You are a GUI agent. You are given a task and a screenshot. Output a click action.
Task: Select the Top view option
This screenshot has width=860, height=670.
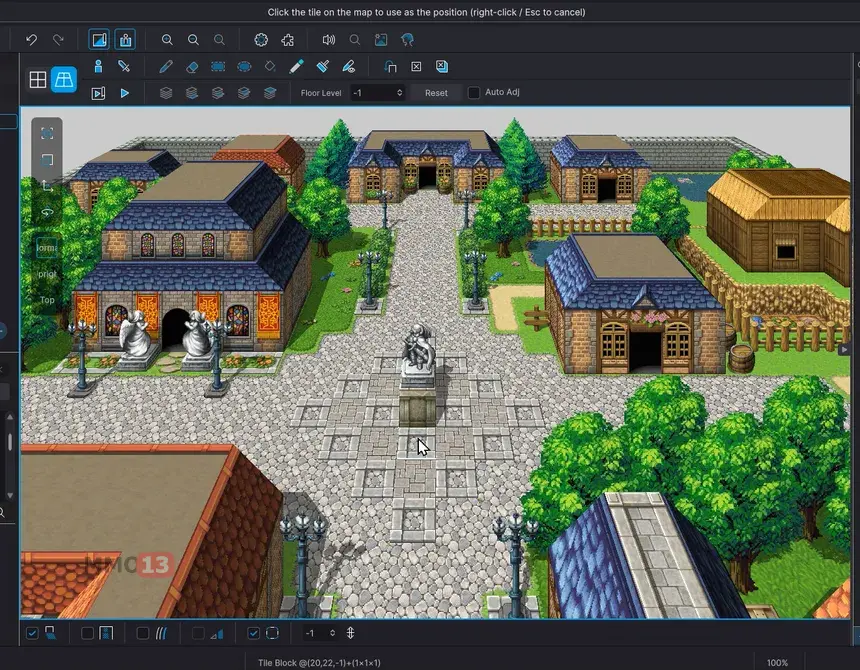click(x=47, y=300)
